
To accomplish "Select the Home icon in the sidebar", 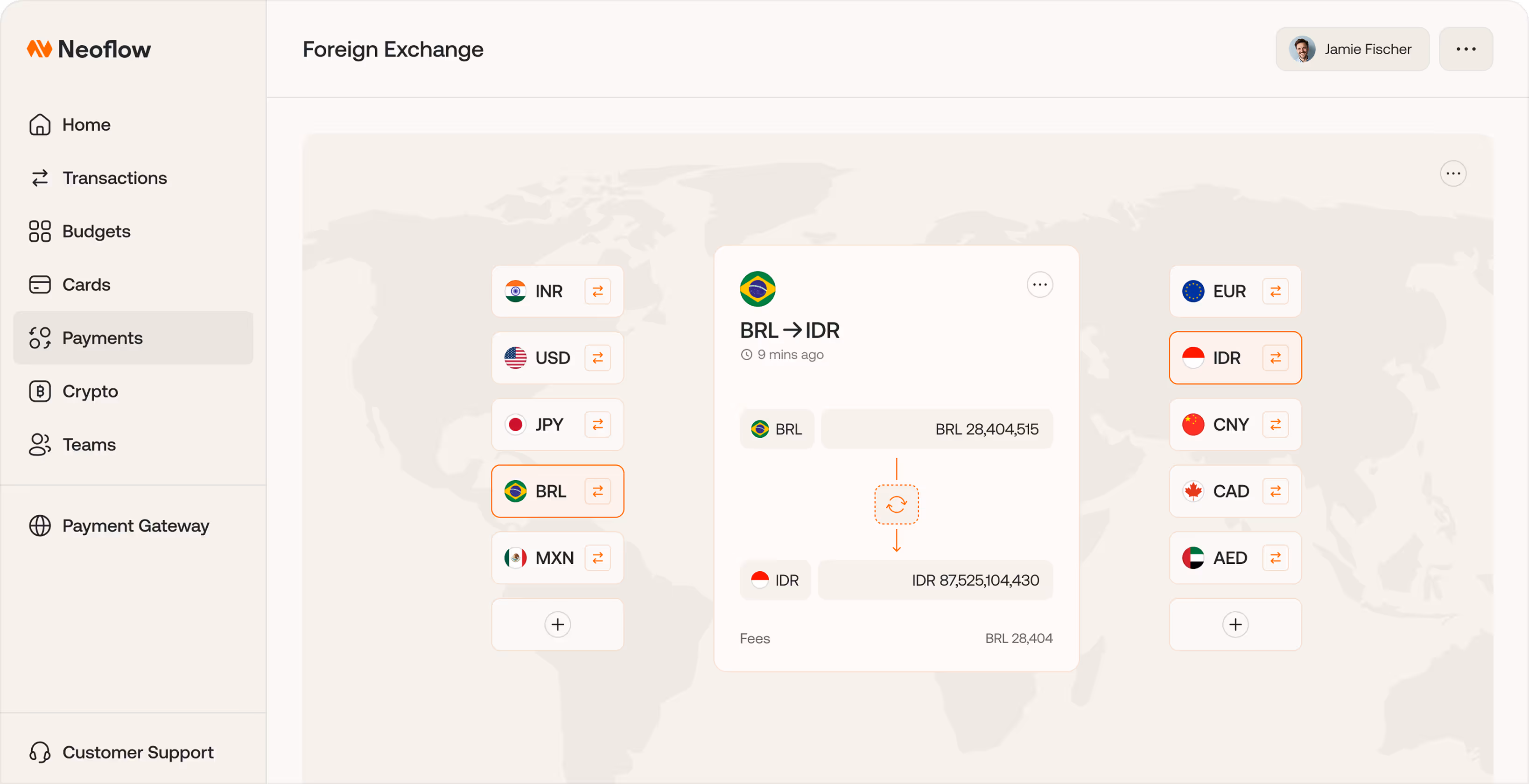I will pos(39,125).
